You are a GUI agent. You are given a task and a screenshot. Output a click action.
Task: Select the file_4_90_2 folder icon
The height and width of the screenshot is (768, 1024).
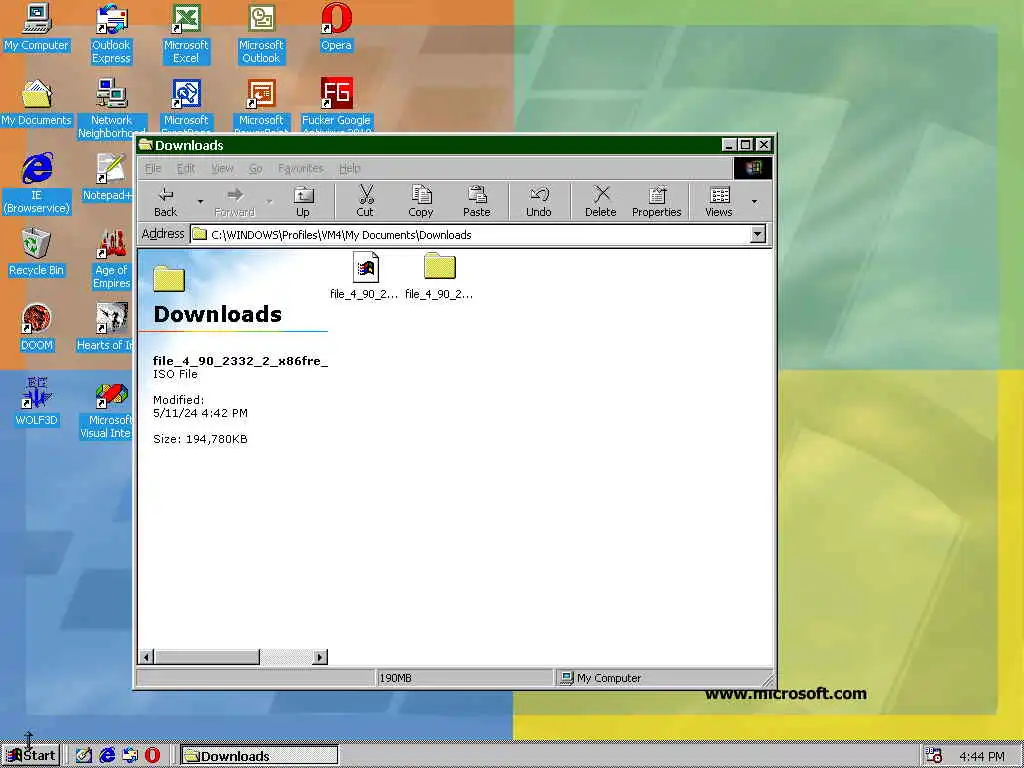(x=439, y=276)
